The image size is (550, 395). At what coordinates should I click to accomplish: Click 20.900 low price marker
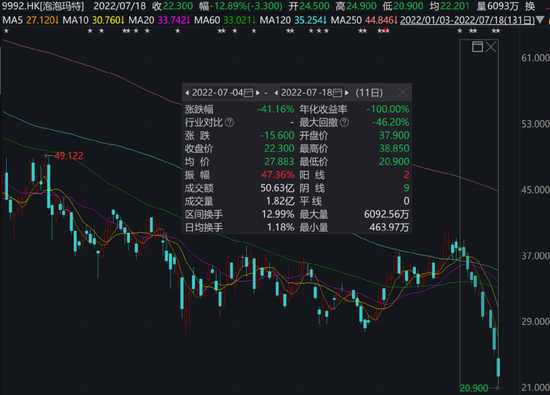(474, 388)
